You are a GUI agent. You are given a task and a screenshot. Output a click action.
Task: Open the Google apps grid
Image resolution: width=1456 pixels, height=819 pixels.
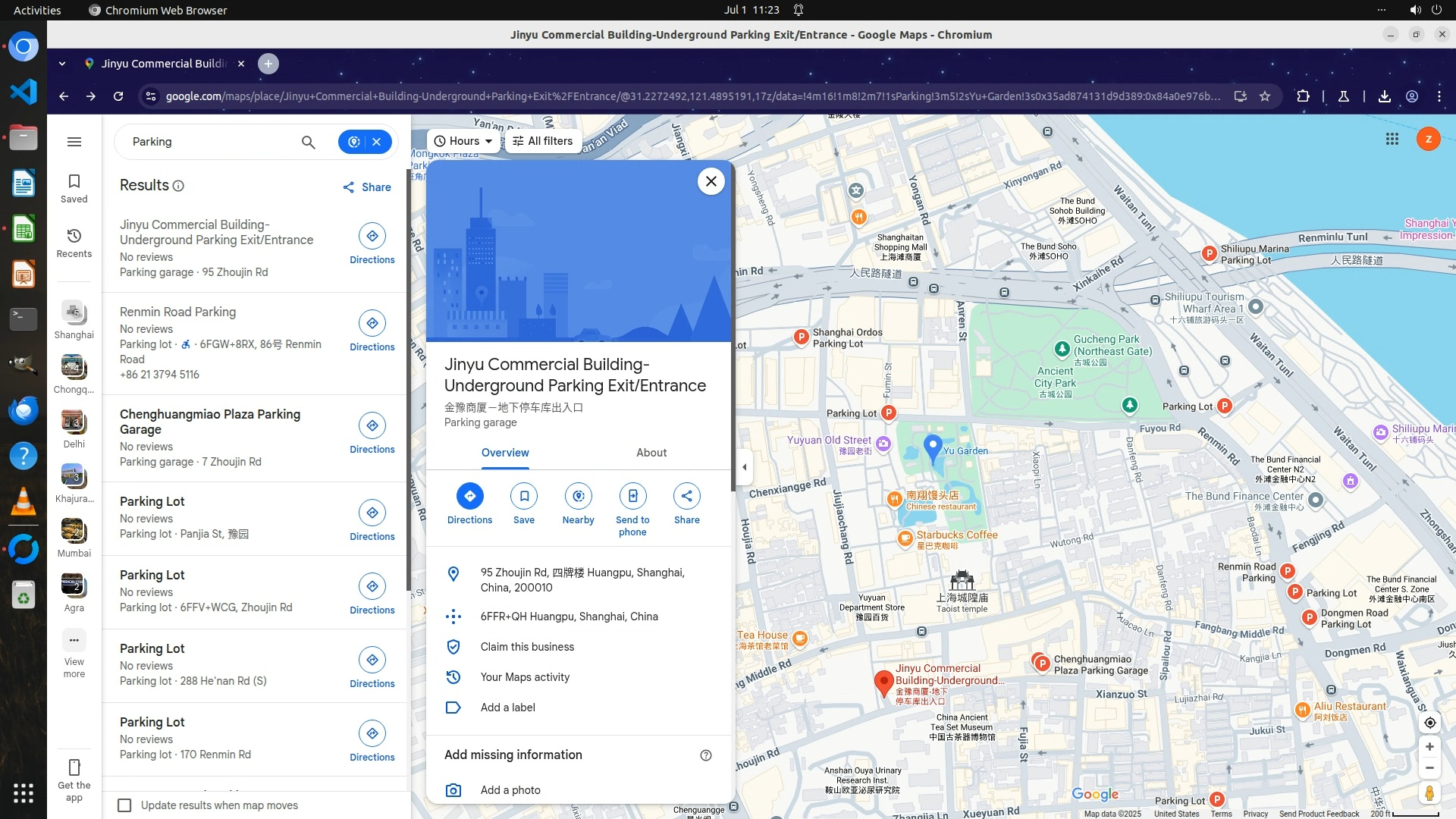(1392, 139)
